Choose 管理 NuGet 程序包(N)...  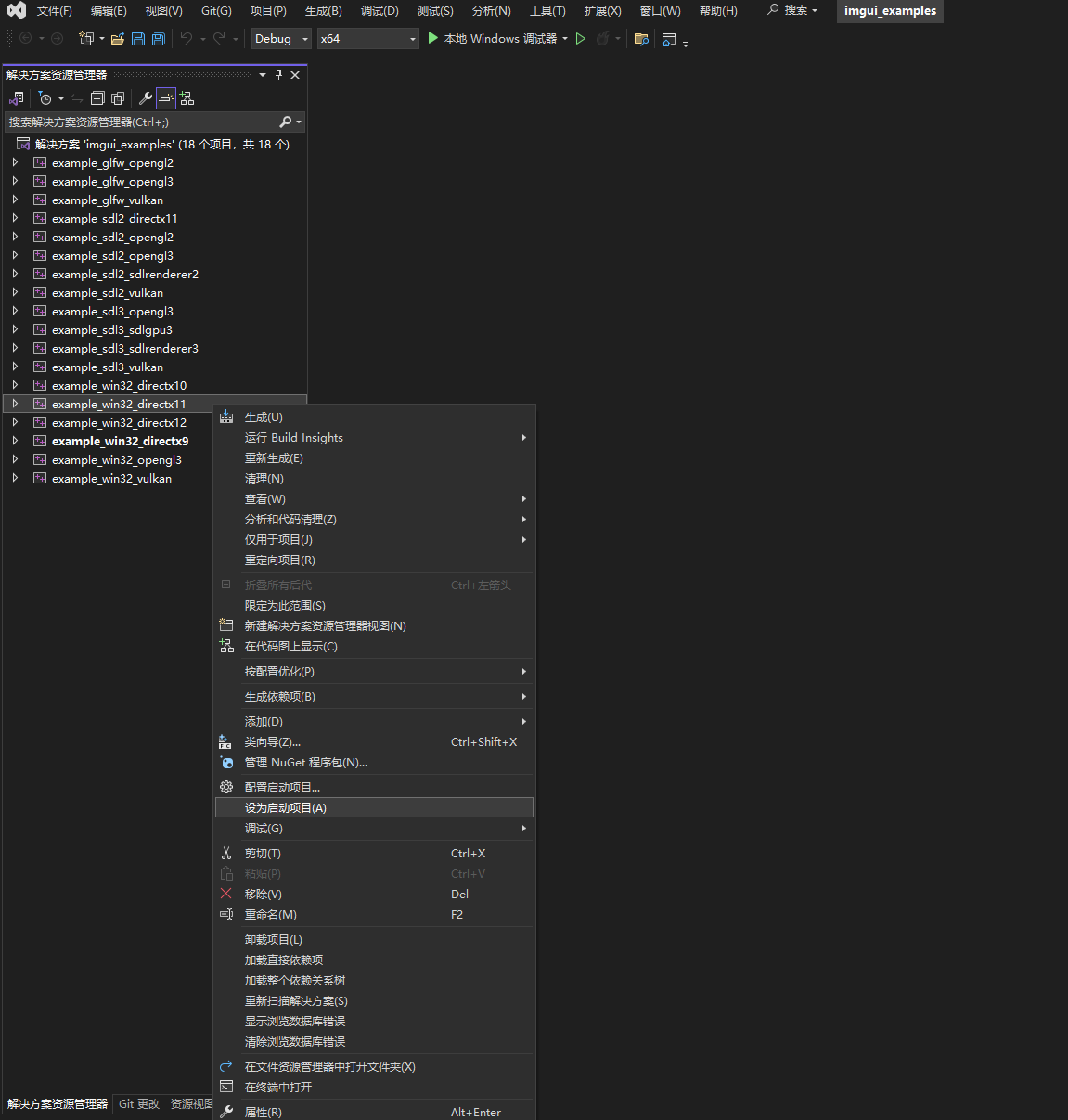[x=375, y=763]
